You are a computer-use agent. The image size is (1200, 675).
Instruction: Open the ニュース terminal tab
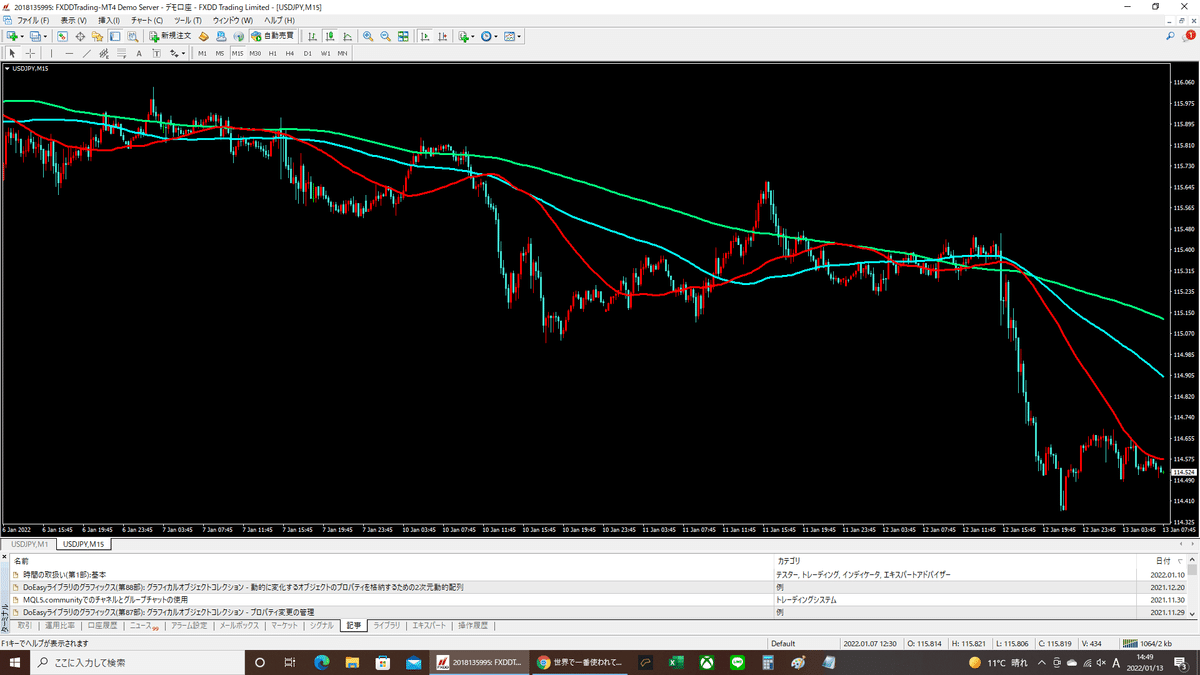[144, 625]
